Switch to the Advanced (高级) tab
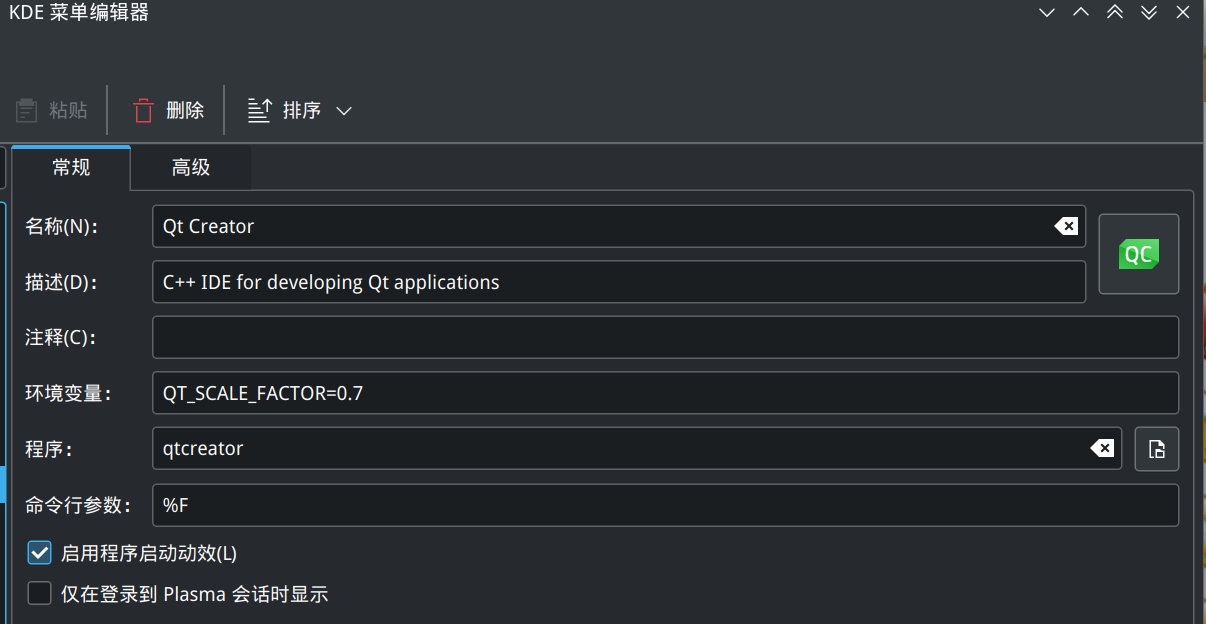The height and width of the screenshot is (624, 1206). point(191,168)
